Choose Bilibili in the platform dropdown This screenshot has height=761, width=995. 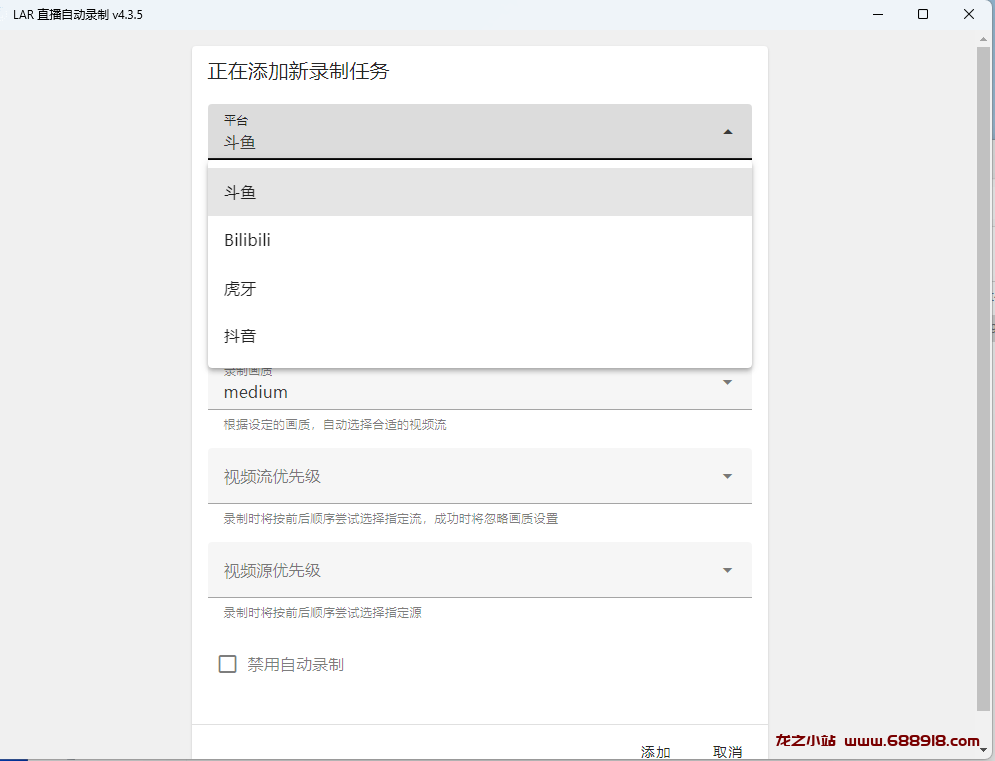[480, 240]
